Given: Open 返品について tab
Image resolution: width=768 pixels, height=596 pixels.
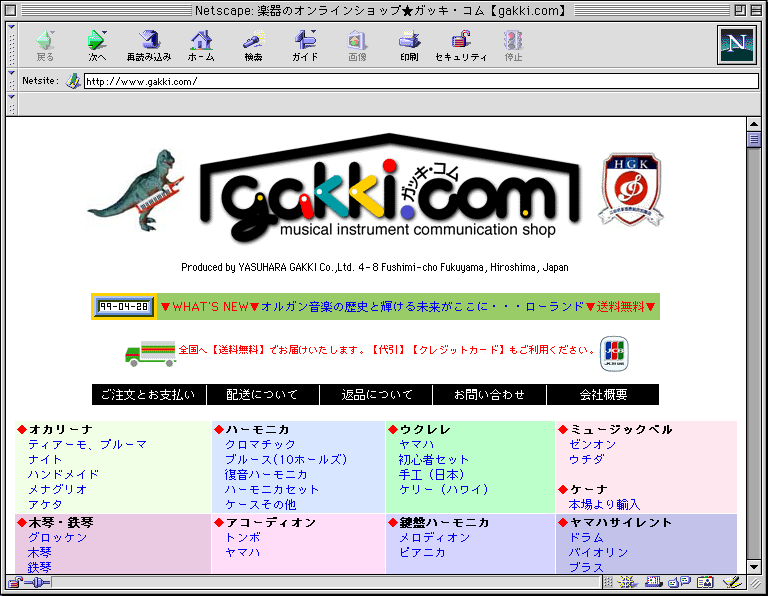Looking at the screenshot, I should click(x=376, y=395).
